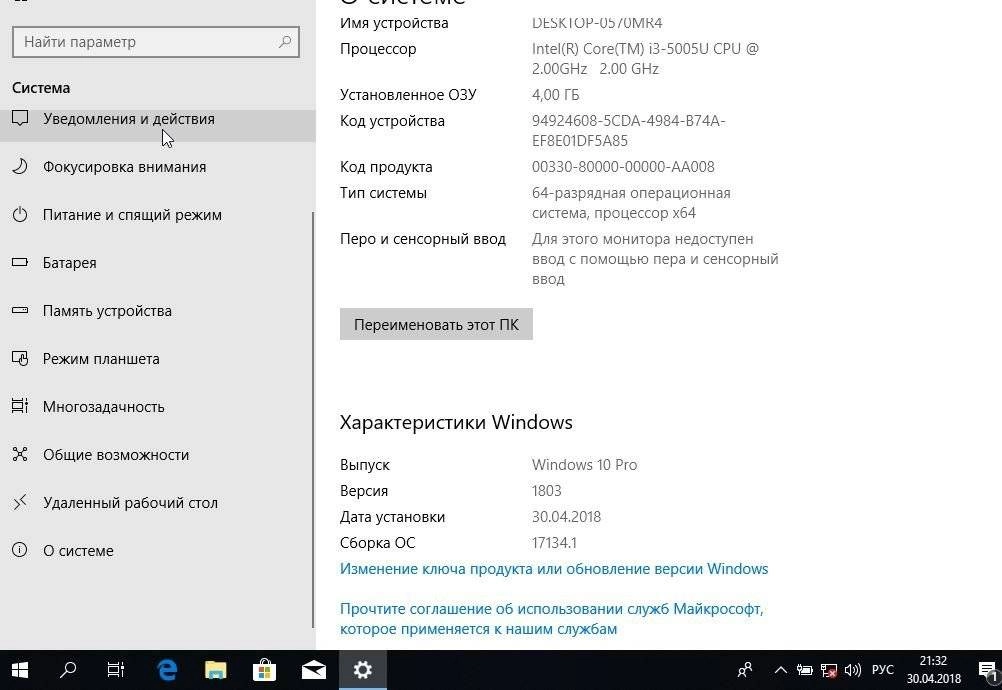Click the Выпуск label

pyautogui.click(x=365, y=465)
